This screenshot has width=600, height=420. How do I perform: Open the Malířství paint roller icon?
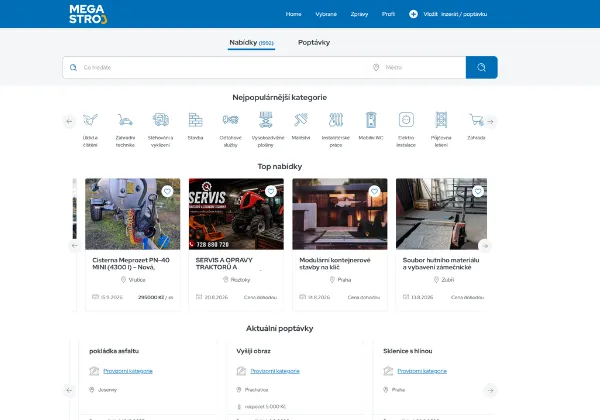301,120
